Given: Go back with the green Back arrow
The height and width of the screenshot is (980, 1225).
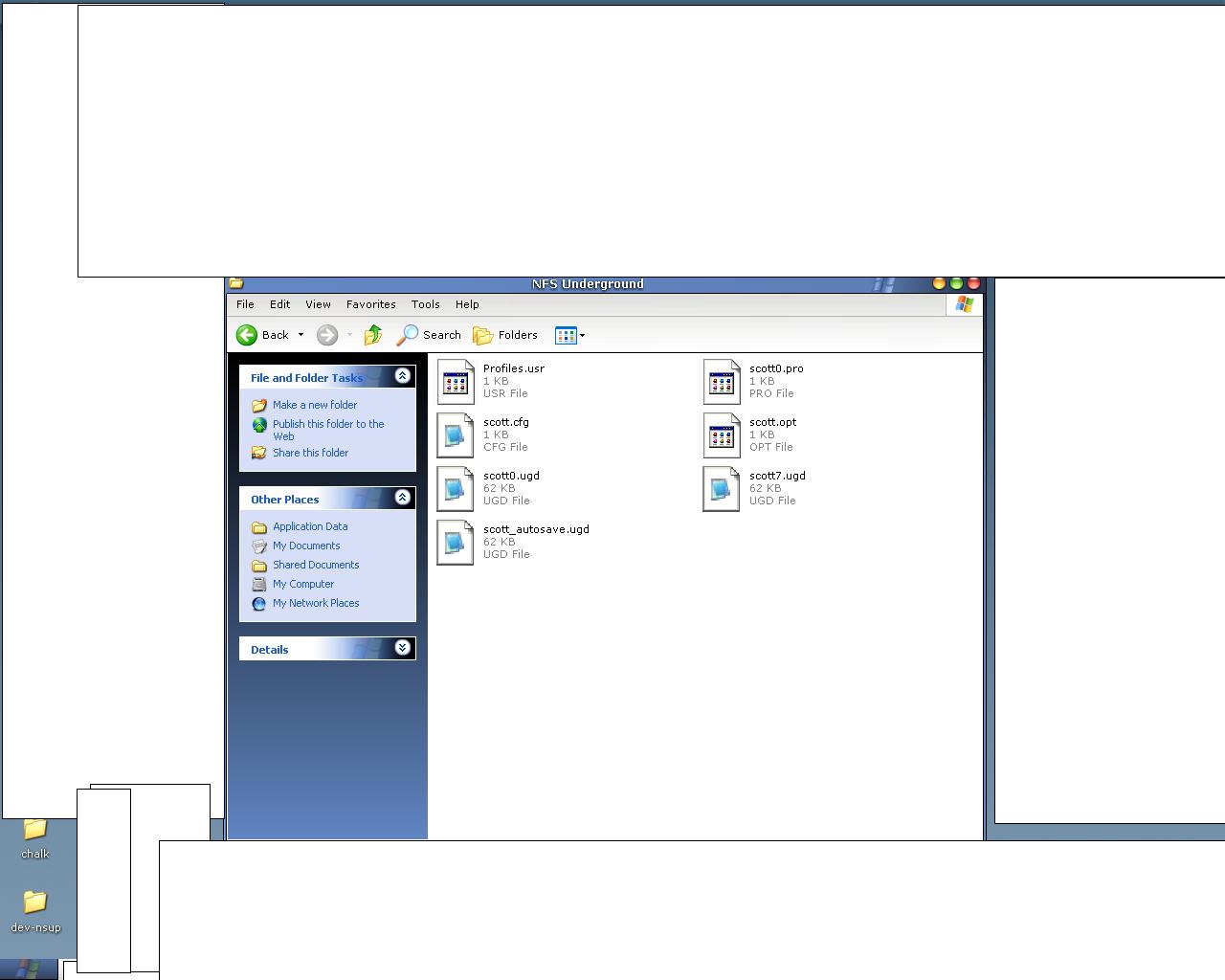Looking at the screenshot, I should [x=262, y=335].
